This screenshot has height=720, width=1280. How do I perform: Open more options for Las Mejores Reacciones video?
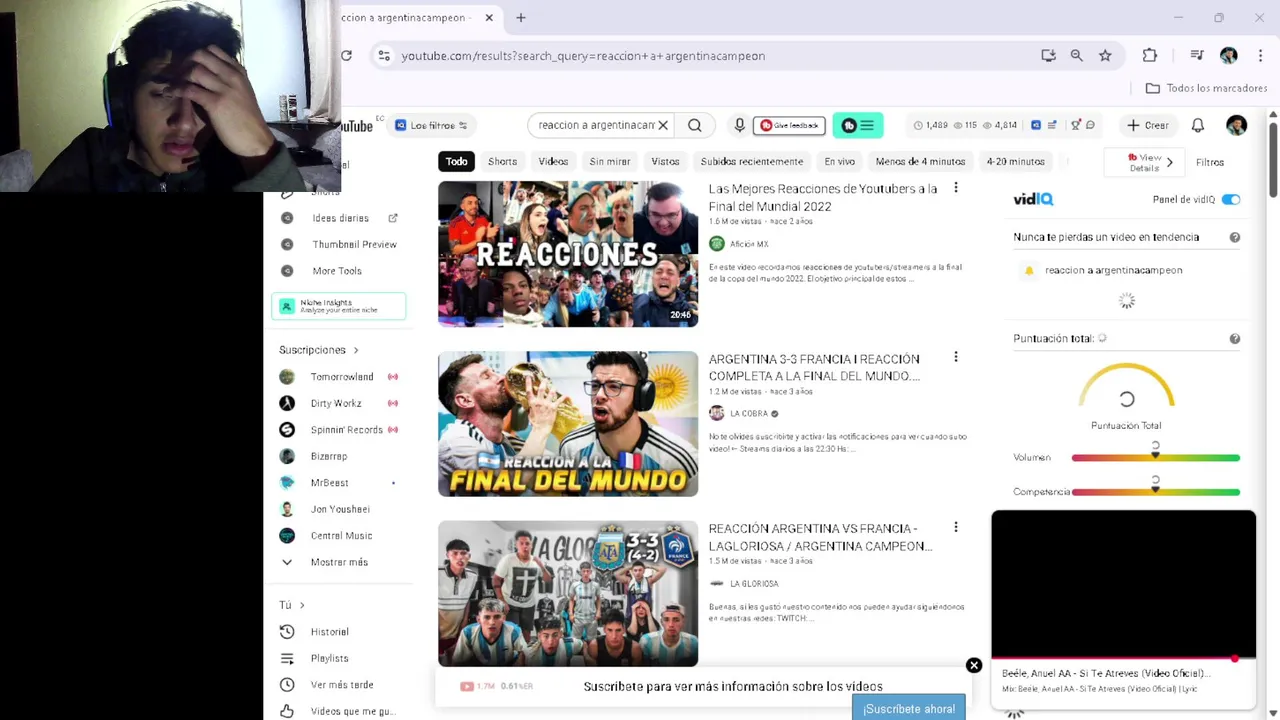tap(955, 188)
